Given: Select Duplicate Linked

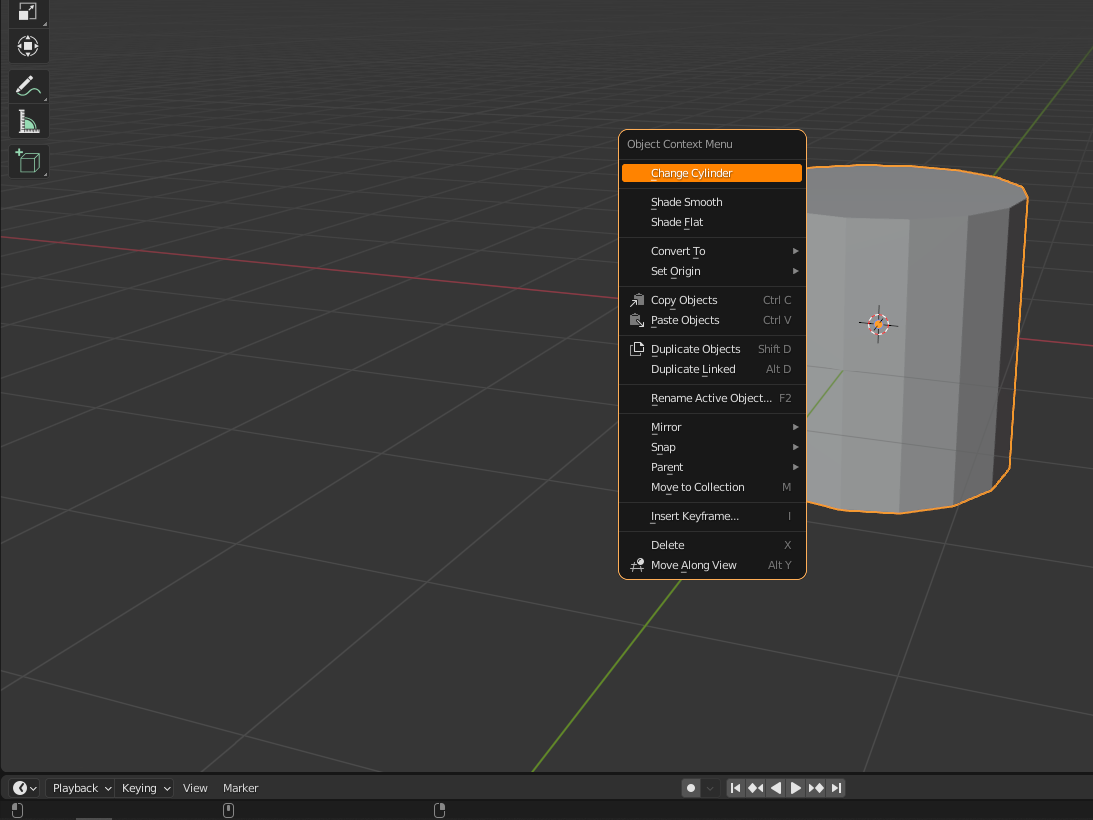Looking at the screenshot, I should pos(712,369).
